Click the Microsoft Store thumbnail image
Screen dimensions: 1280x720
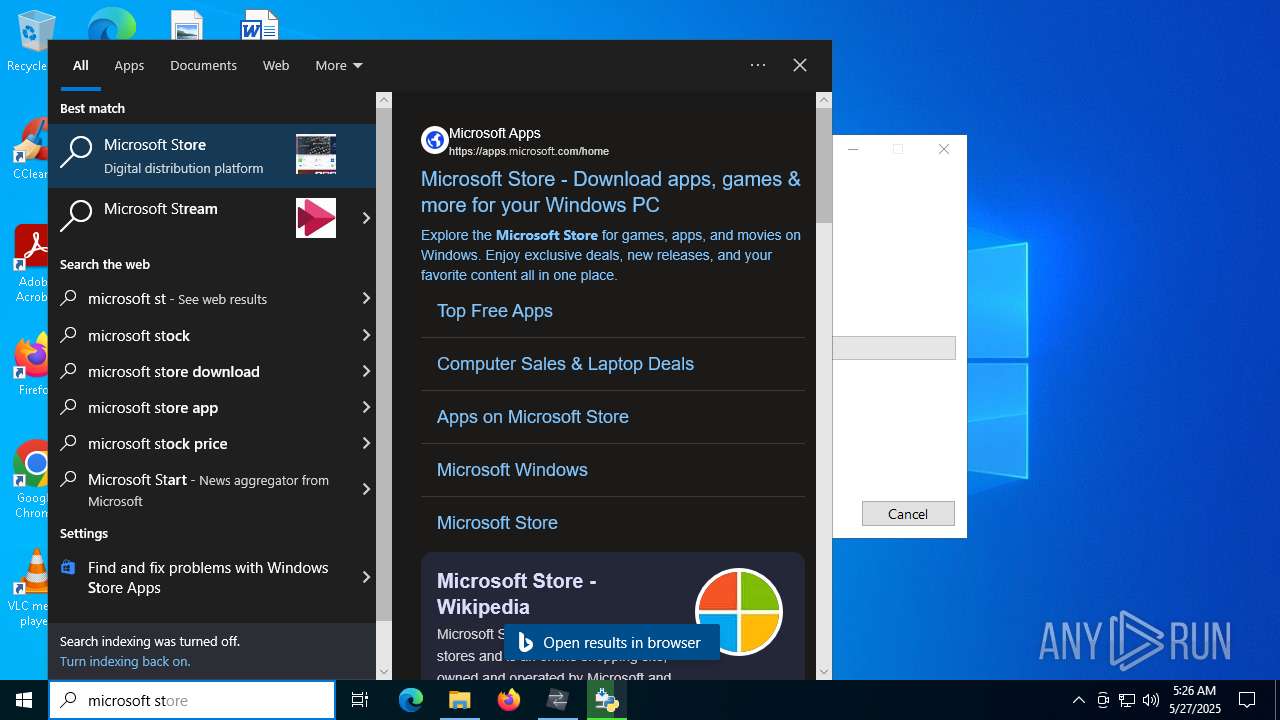(316, 155)
